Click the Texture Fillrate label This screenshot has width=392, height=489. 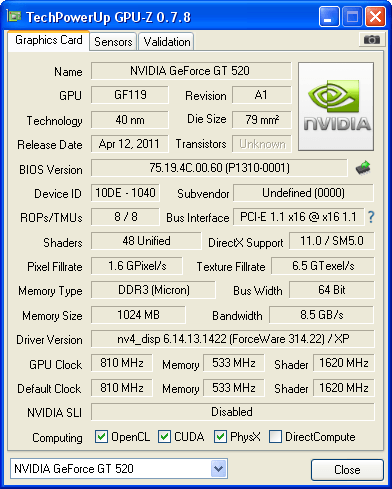click(231, 267)
